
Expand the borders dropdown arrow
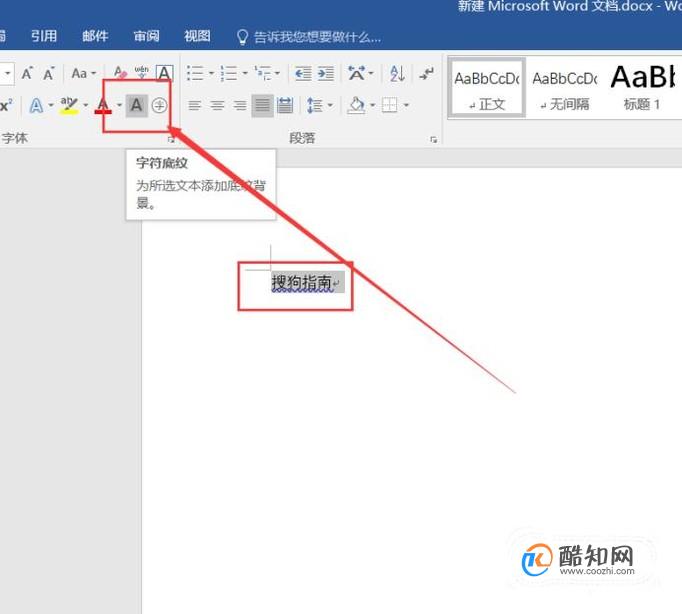click(406, 105)
